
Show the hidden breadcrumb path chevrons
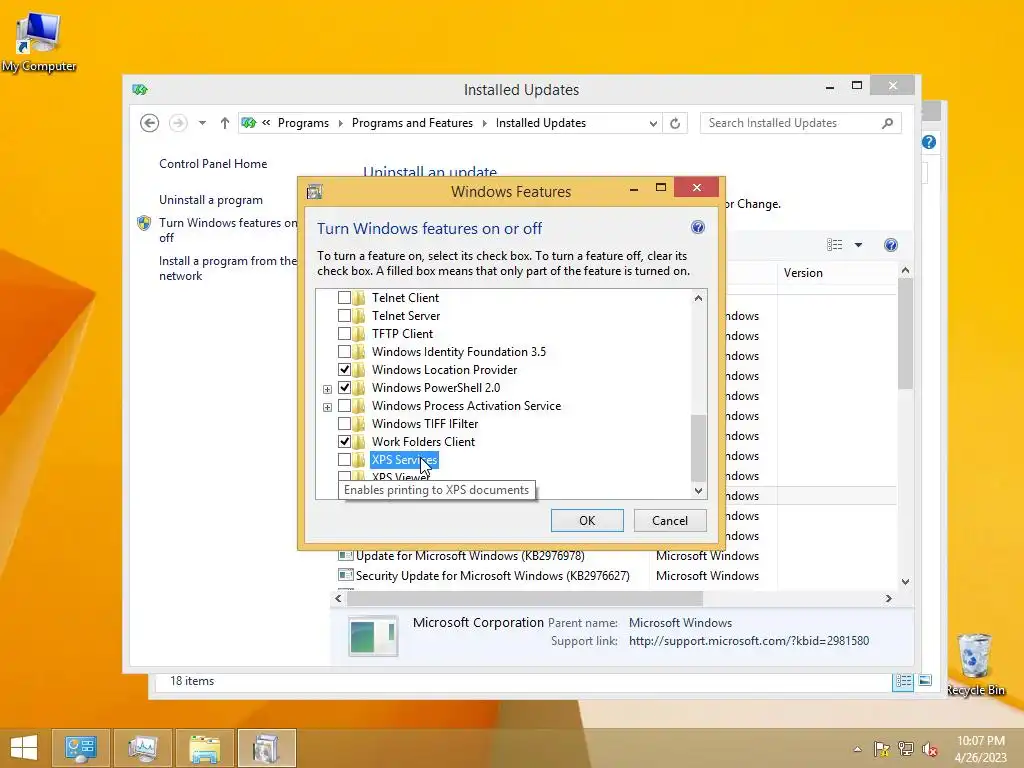[x=266, y=122]
